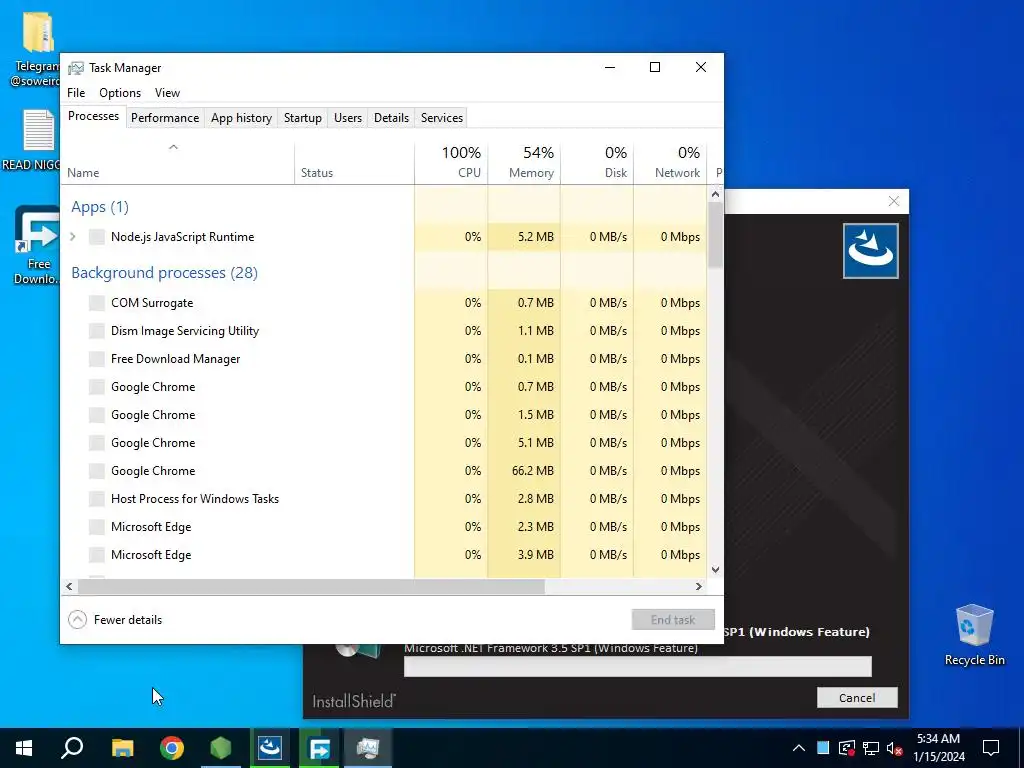Select the Host Process for Windows Tasks icon
Viewport: 1024px width, 768px height.
tap(97, 498)
